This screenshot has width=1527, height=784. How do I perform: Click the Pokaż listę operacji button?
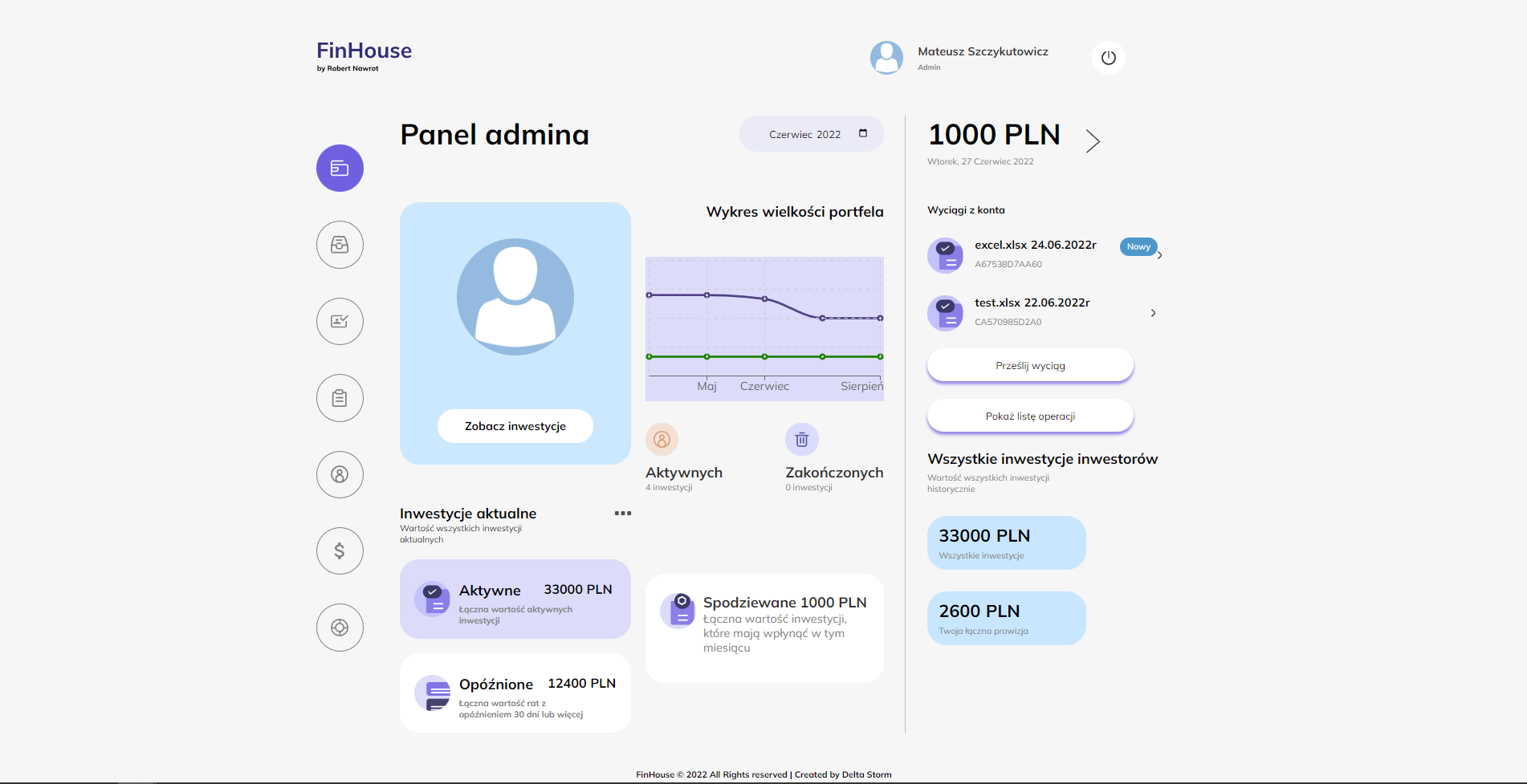click(x=1030, y=416)
